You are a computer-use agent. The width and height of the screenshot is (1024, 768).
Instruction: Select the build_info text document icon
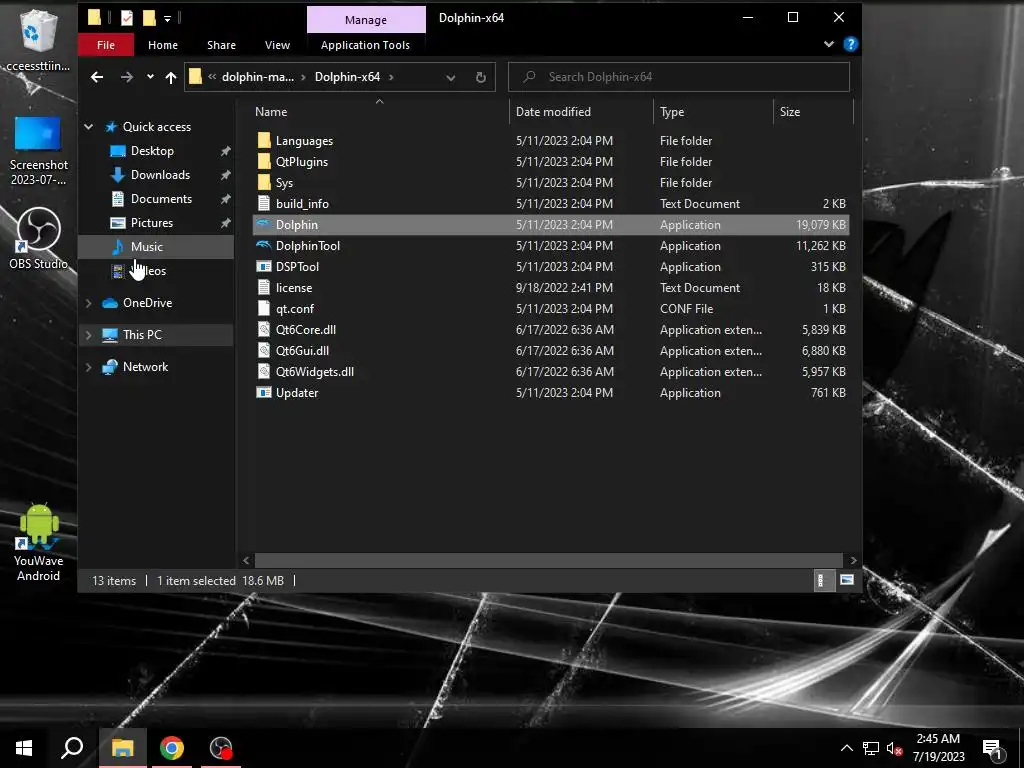pos(263,203)
